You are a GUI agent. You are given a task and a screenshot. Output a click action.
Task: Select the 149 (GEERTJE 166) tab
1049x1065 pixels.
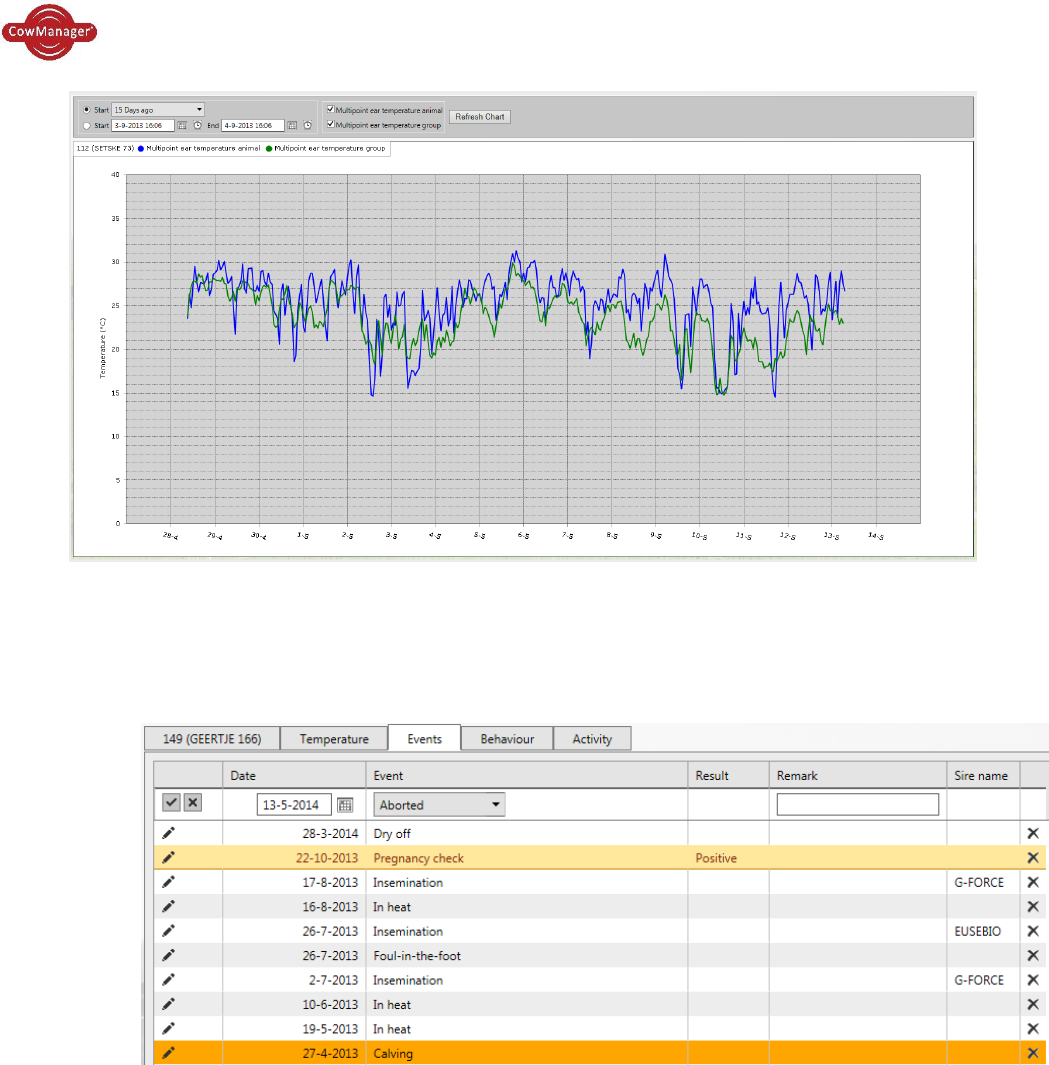(x=212, y=739)
